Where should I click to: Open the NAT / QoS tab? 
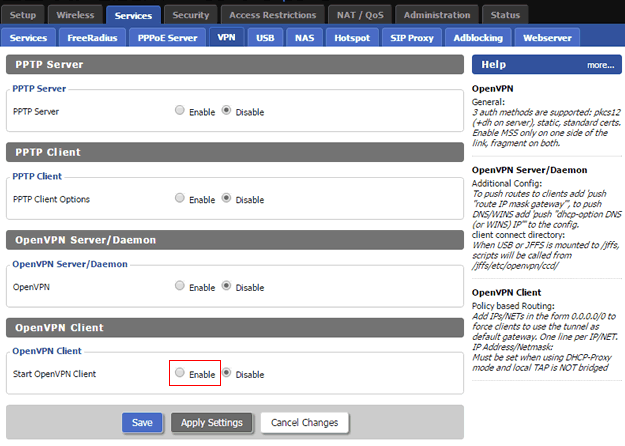(x=360, y=15)
